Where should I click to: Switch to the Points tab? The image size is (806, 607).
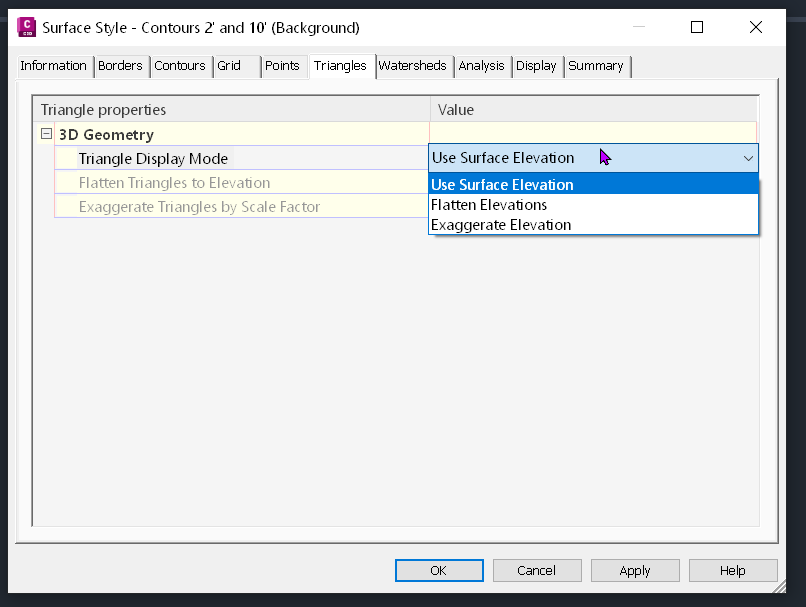point(282,66)
